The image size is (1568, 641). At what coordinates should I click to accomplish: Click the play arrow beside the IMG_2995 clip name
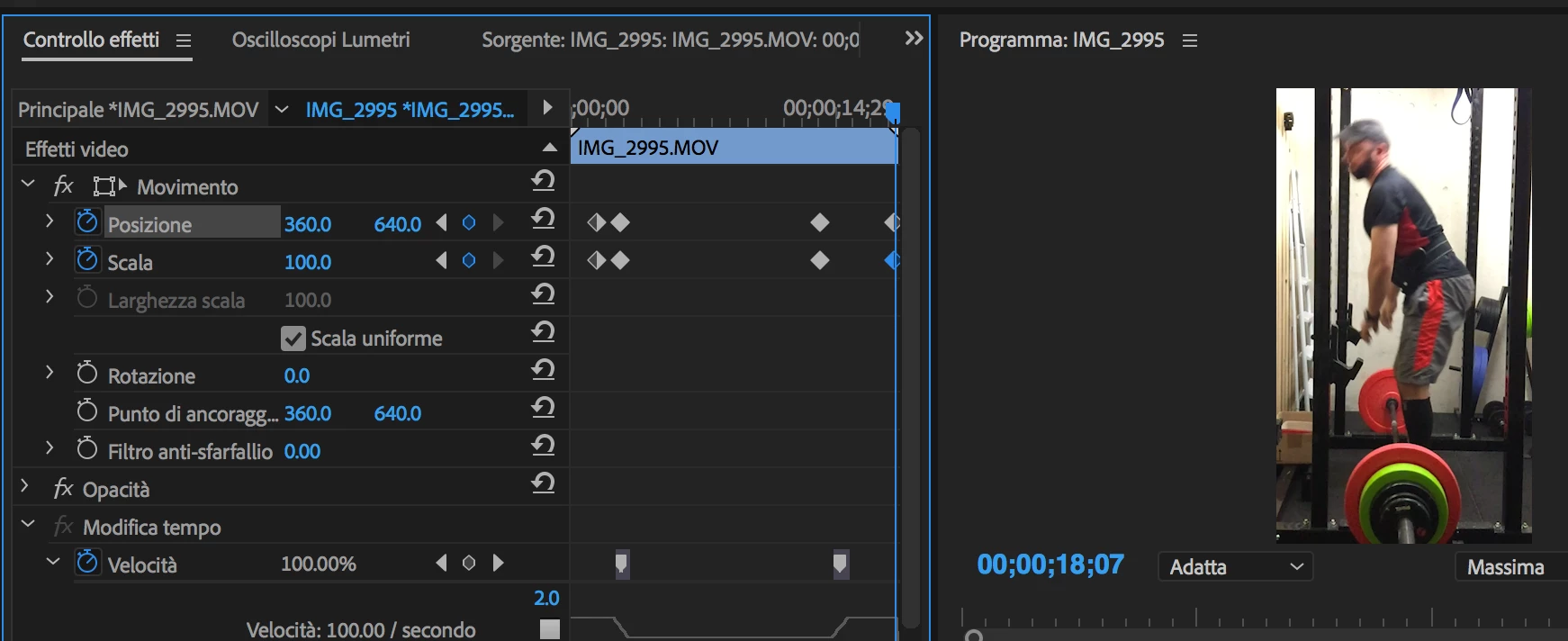point(547,108)
